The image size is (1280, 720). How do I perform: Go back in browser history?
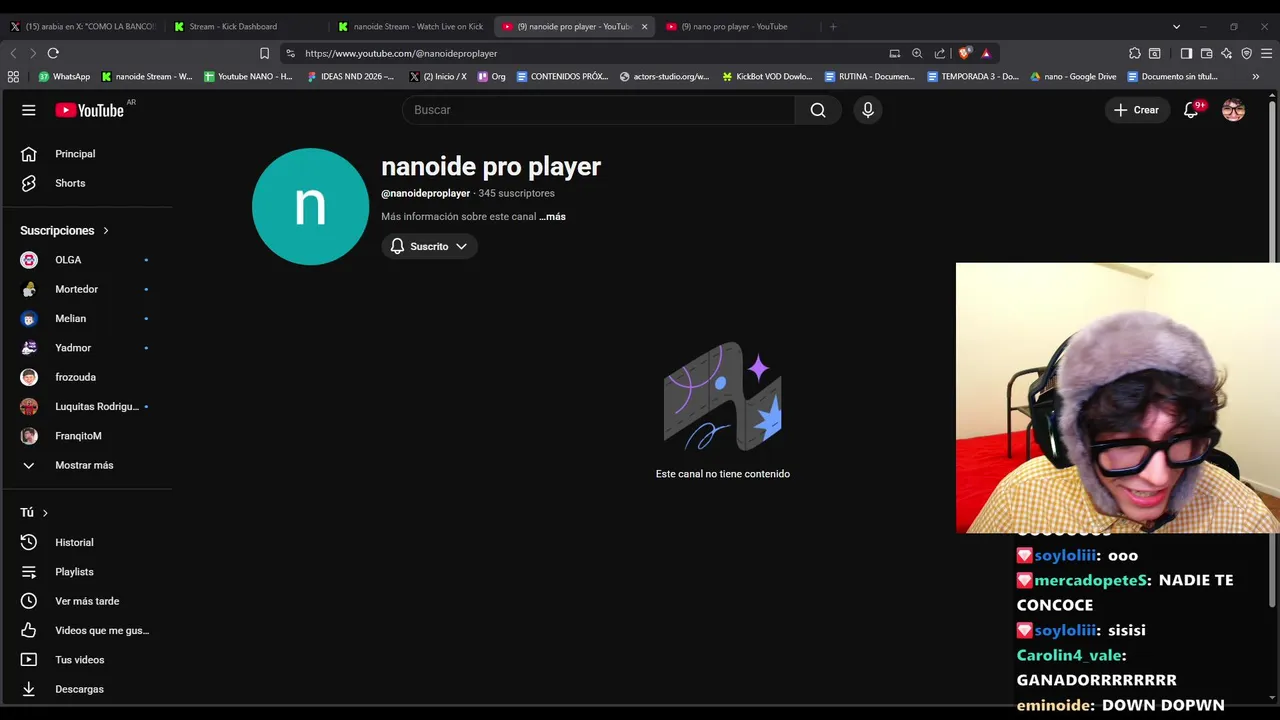pyautogui.click(x=13, y=53)
